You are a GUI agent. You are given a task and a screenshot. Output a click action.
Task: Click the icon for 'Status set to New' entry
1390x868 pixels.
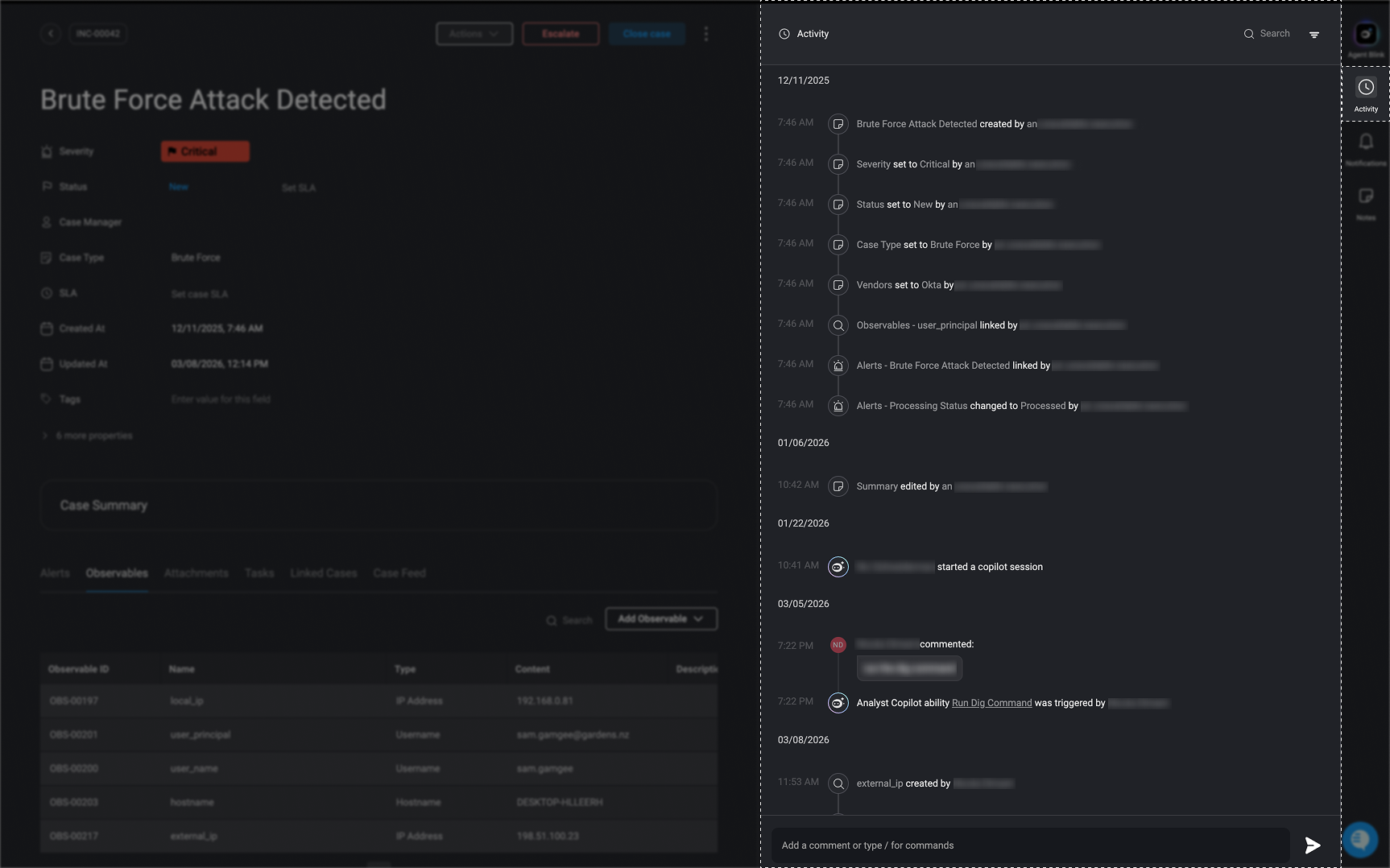click(838, 205)
